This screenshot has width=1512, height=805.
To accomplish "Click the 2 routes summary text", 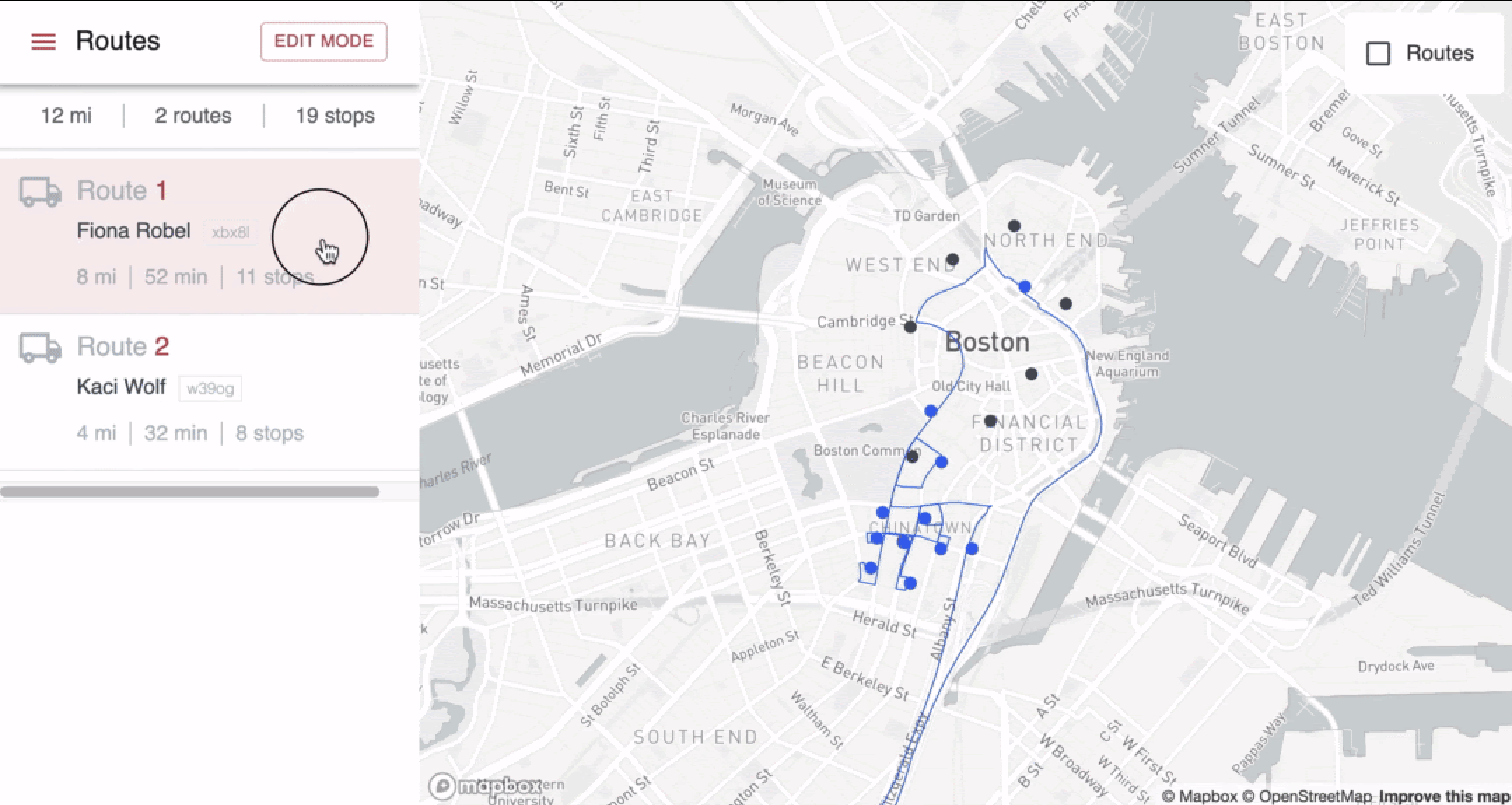I will coord(193,115).
